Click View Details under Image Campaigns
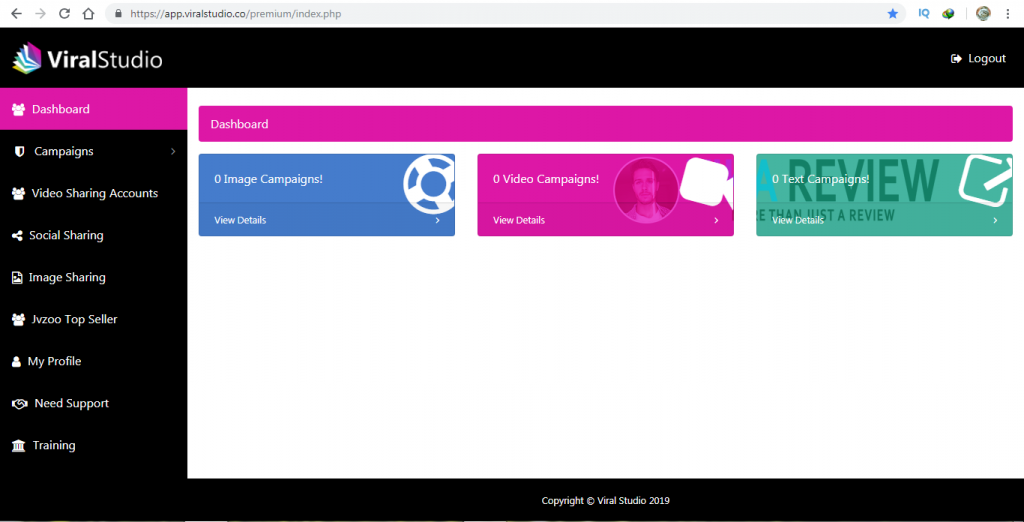 240,220
